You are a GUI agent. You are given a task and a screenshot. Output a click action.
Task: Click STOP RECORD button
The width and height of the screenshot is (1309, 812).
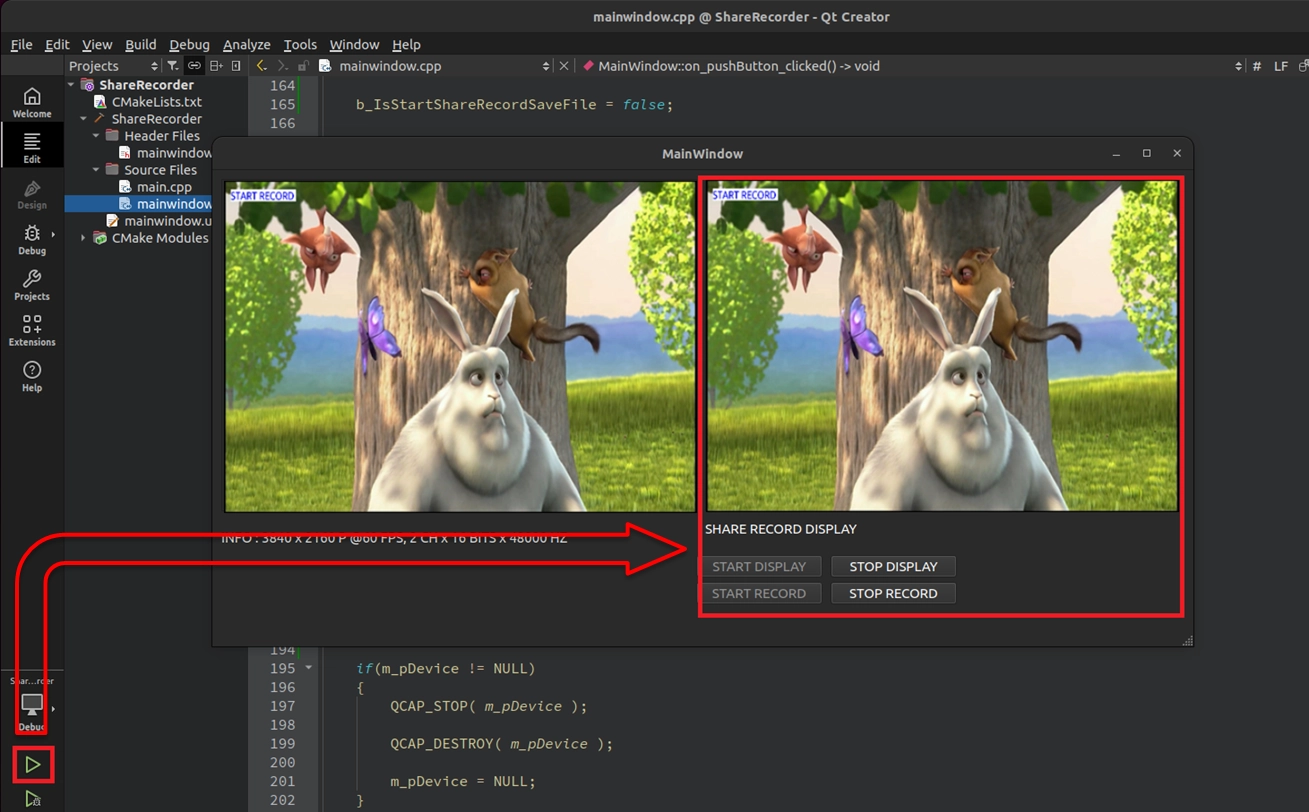tap(893, 593)
